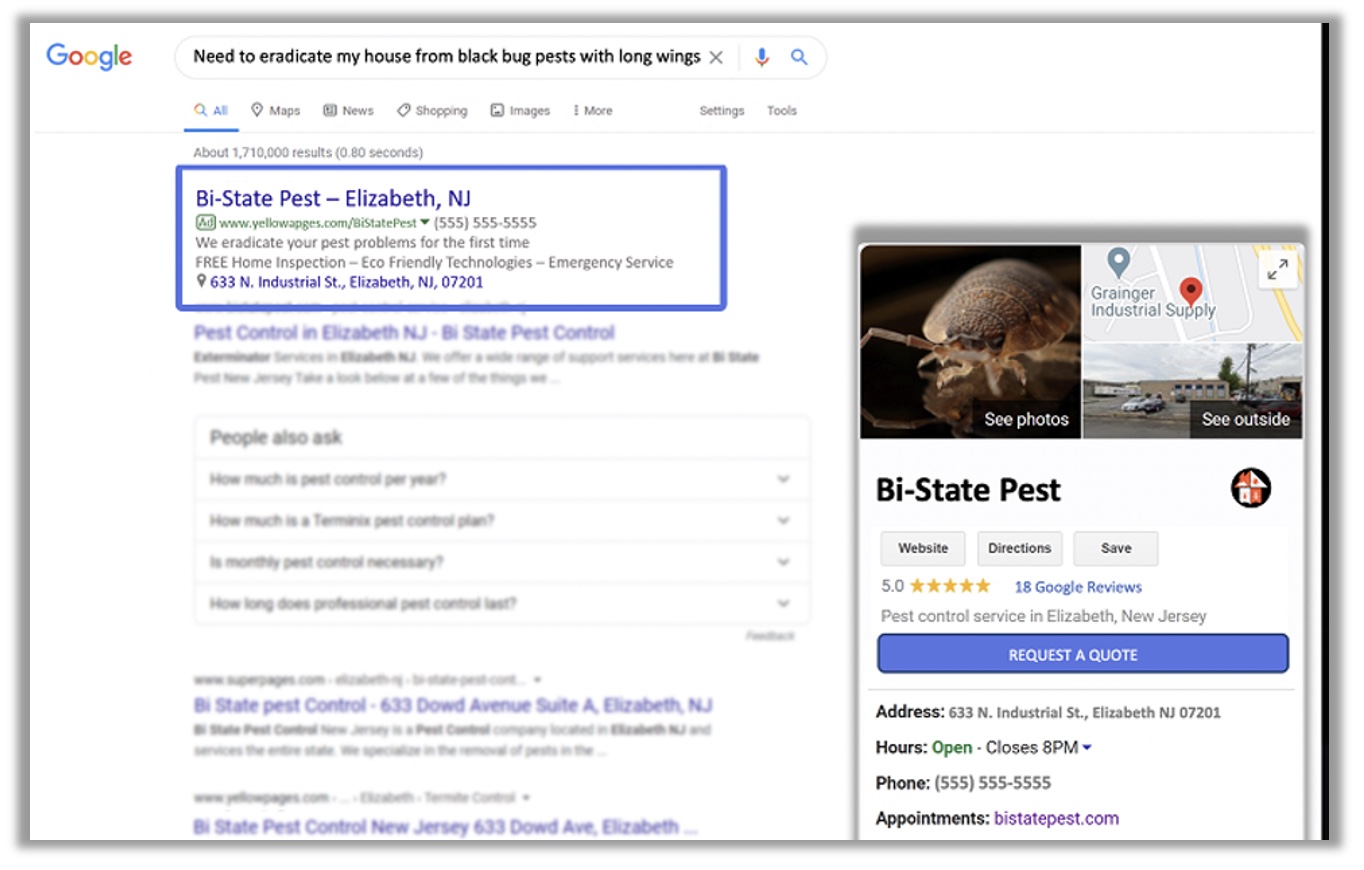Click the five-star rating
The image size is (1364, 870).
(950, 586)
